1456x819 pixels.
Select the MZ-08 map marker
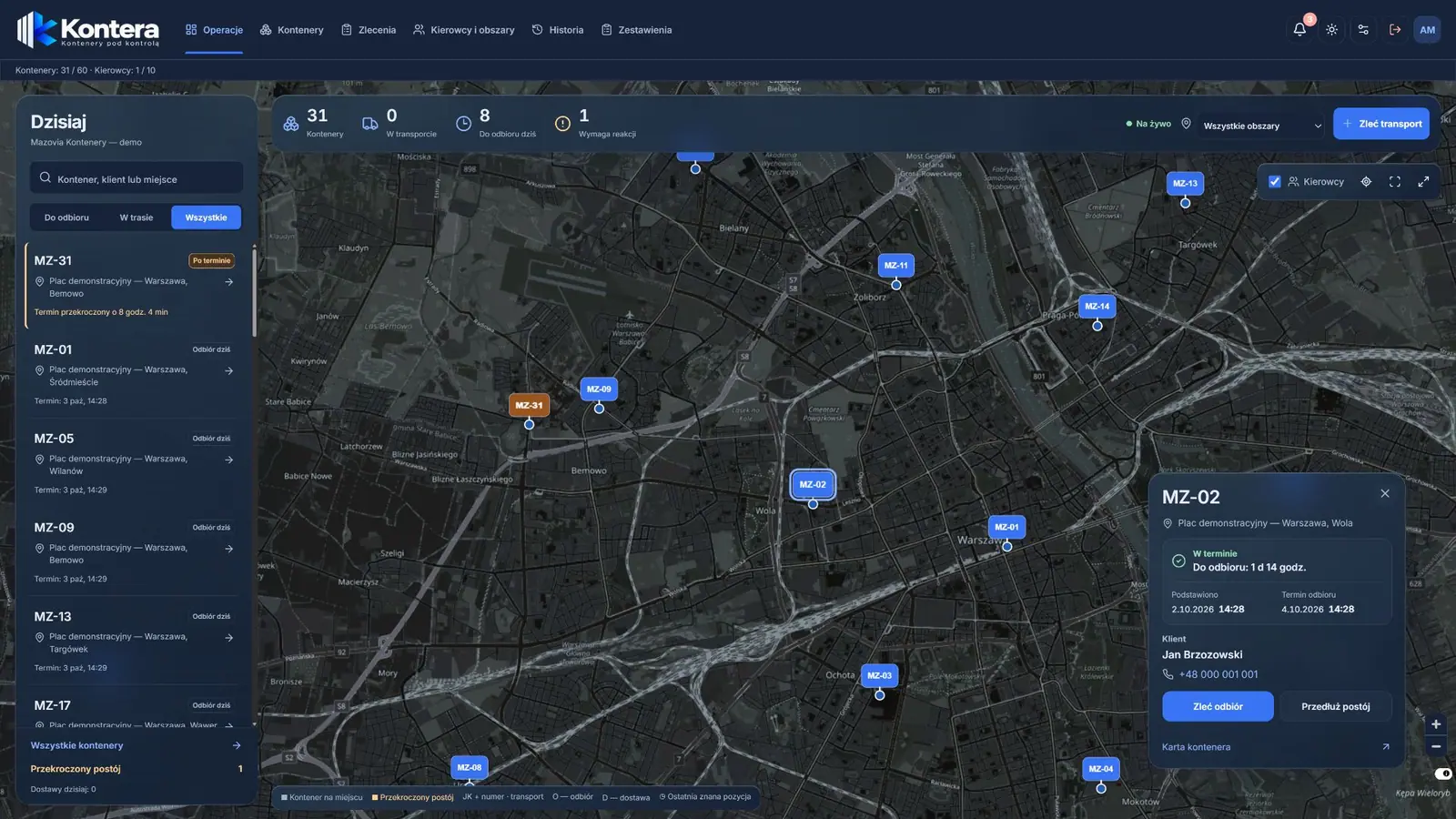point(470,767)
